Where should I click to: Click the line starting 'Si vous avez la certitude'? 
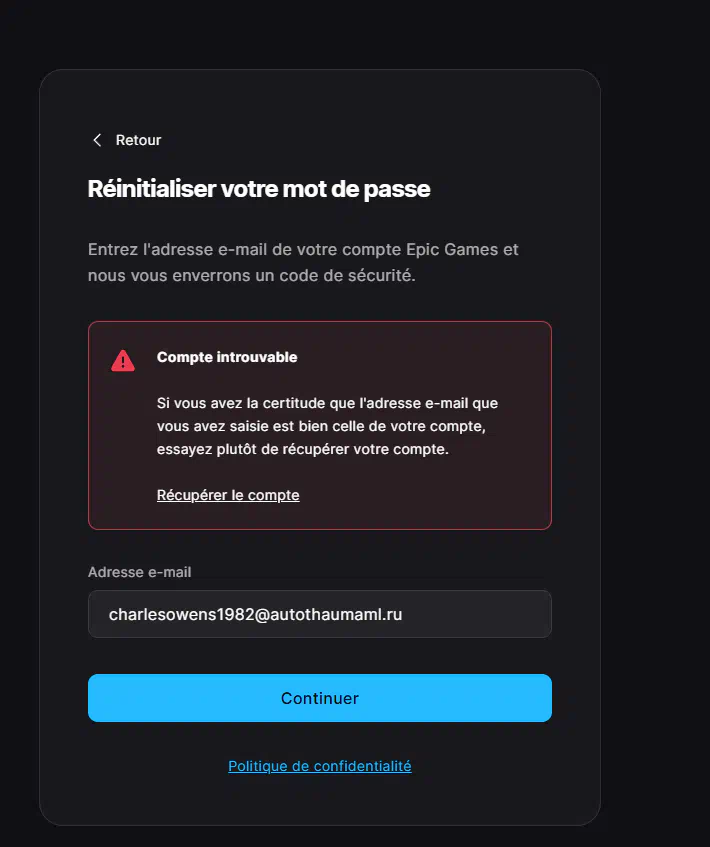(x=327, y=404)
